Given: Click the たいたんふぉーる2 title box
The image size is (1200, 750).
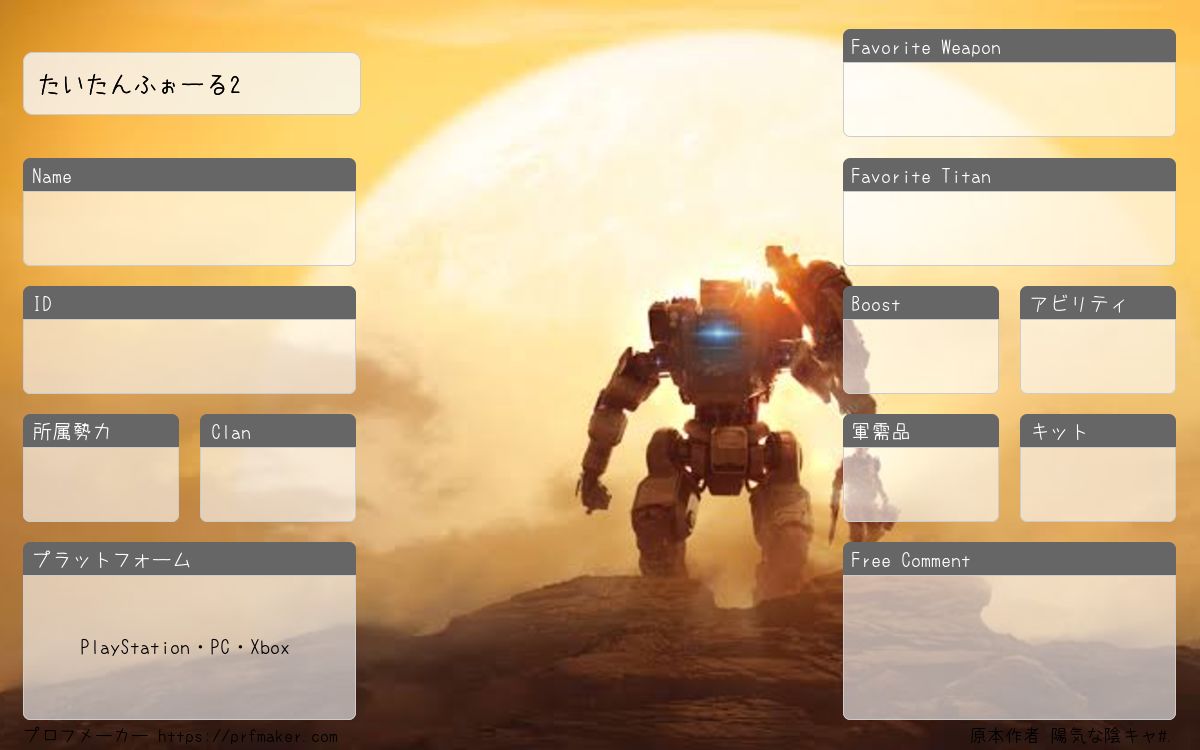Looking at the screenshot, I should tap(191, 84).
